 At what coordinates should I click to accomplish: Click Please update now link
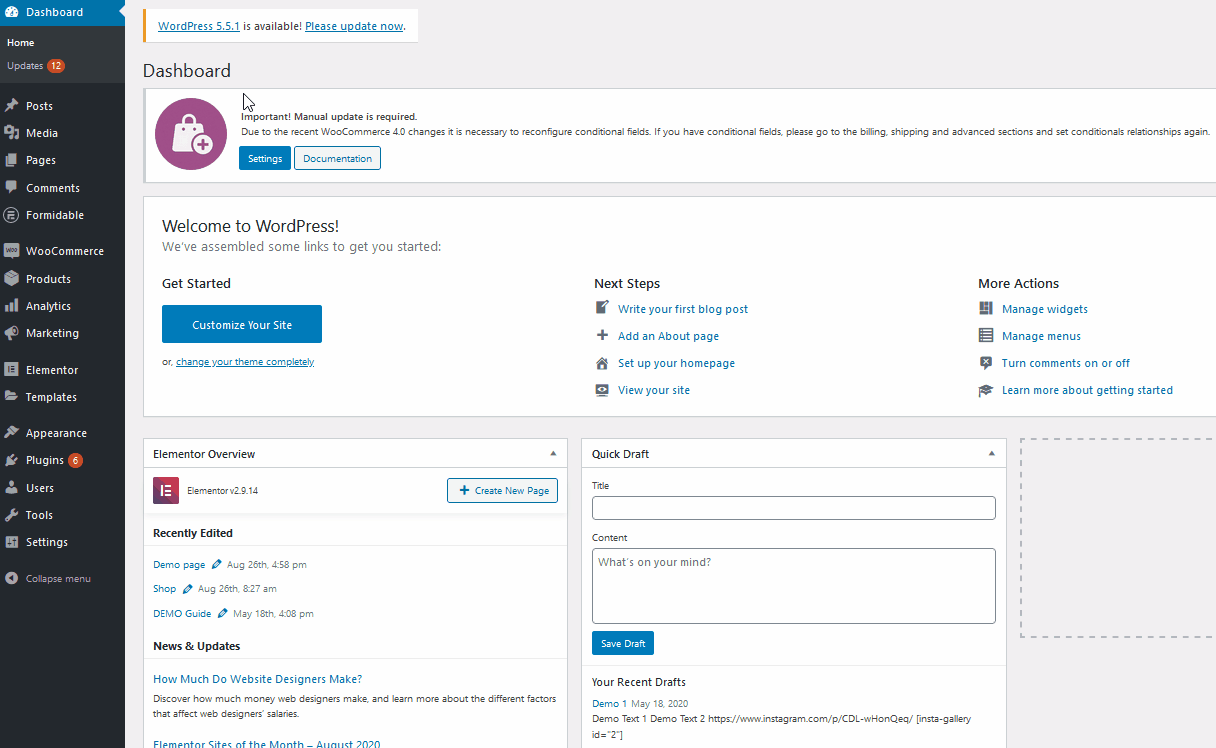[x=354, y=26]
